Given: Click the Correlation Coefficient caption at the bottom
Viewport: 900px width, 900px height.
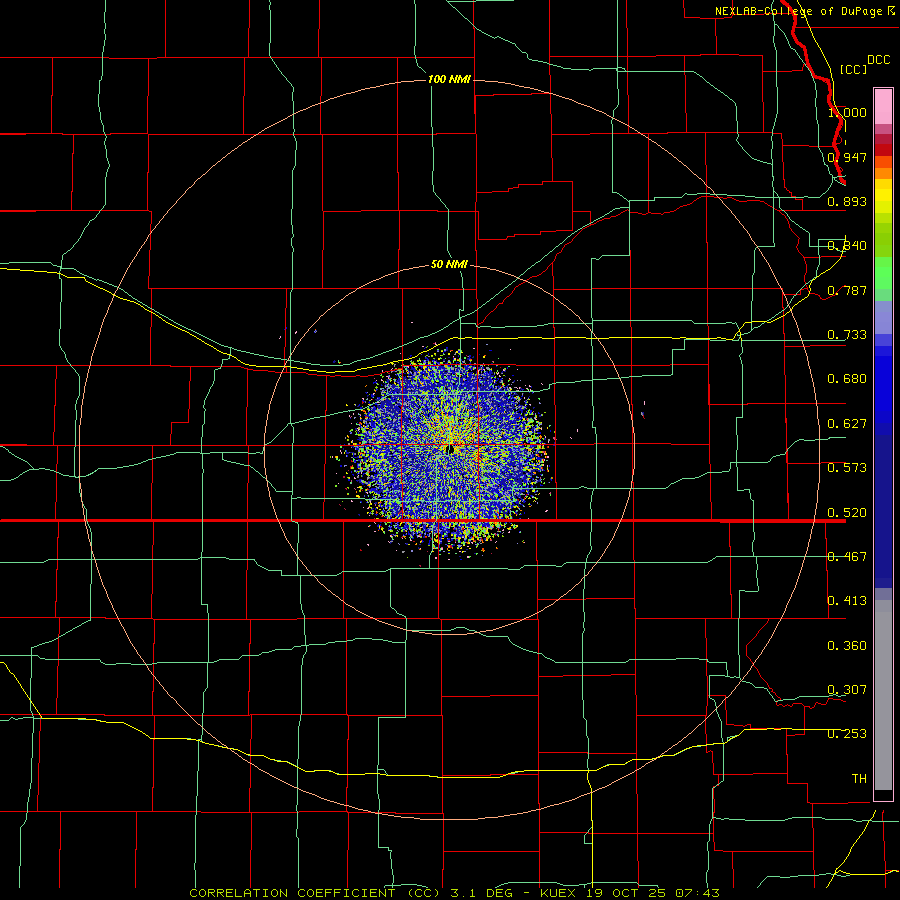Looking at the screenshot, I should point(454,893).
